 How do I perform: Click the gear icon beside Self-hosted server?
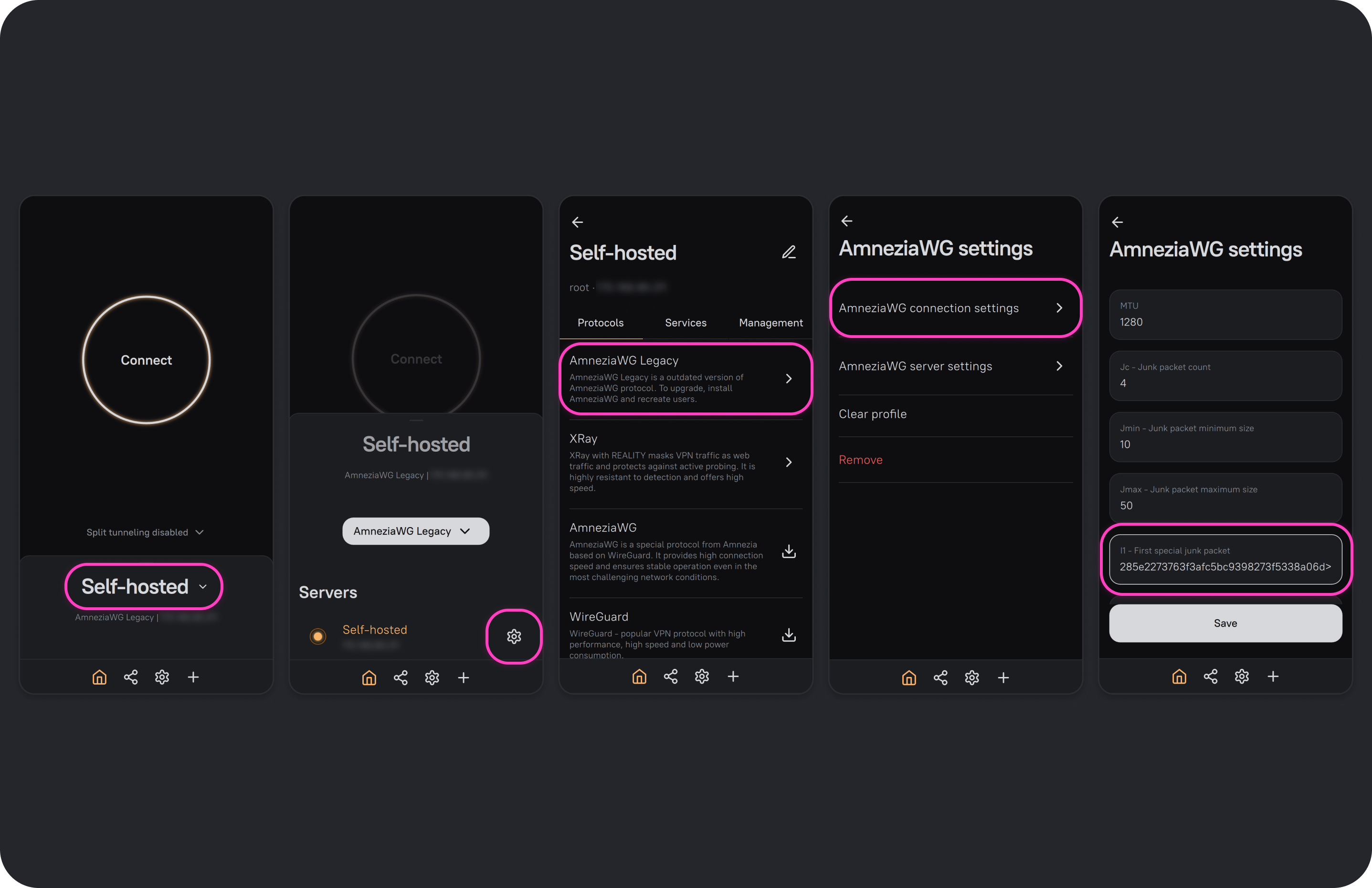(514, 636)
